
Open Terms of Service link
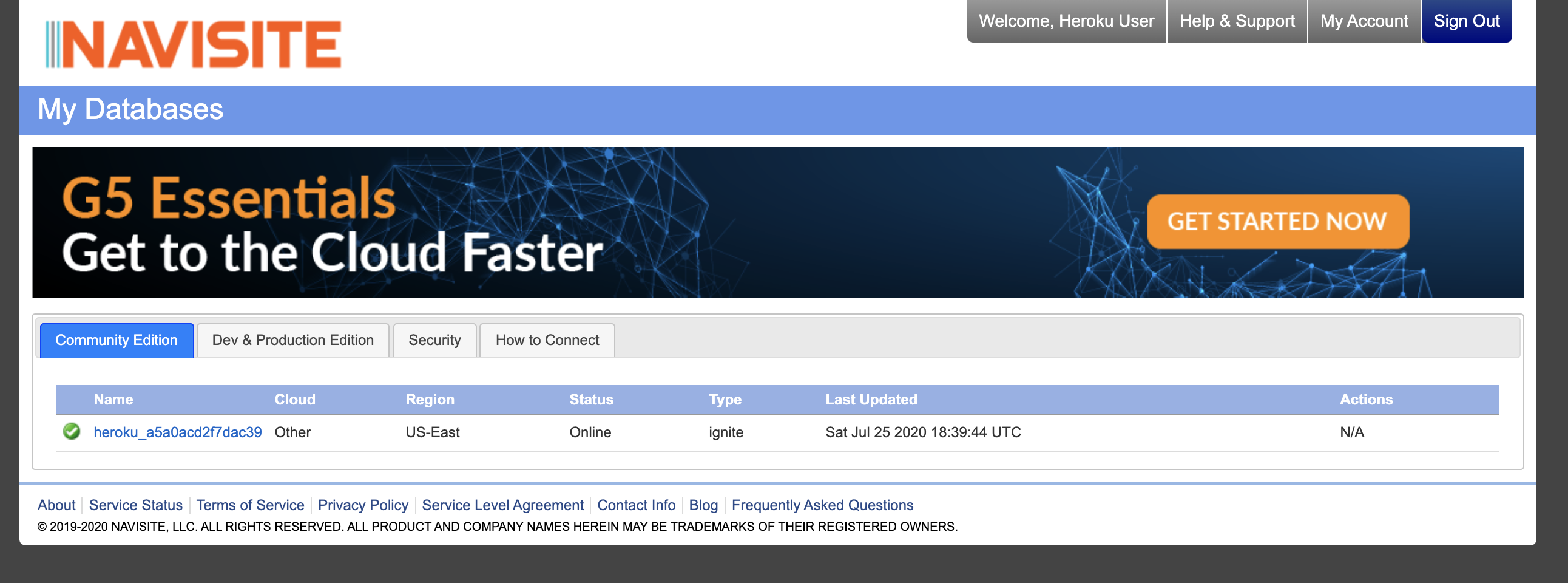(250, 505)
